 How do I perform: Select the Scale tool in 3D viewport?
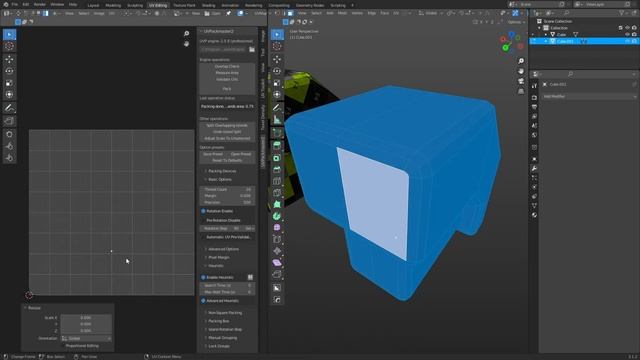(x=277, y=83)
